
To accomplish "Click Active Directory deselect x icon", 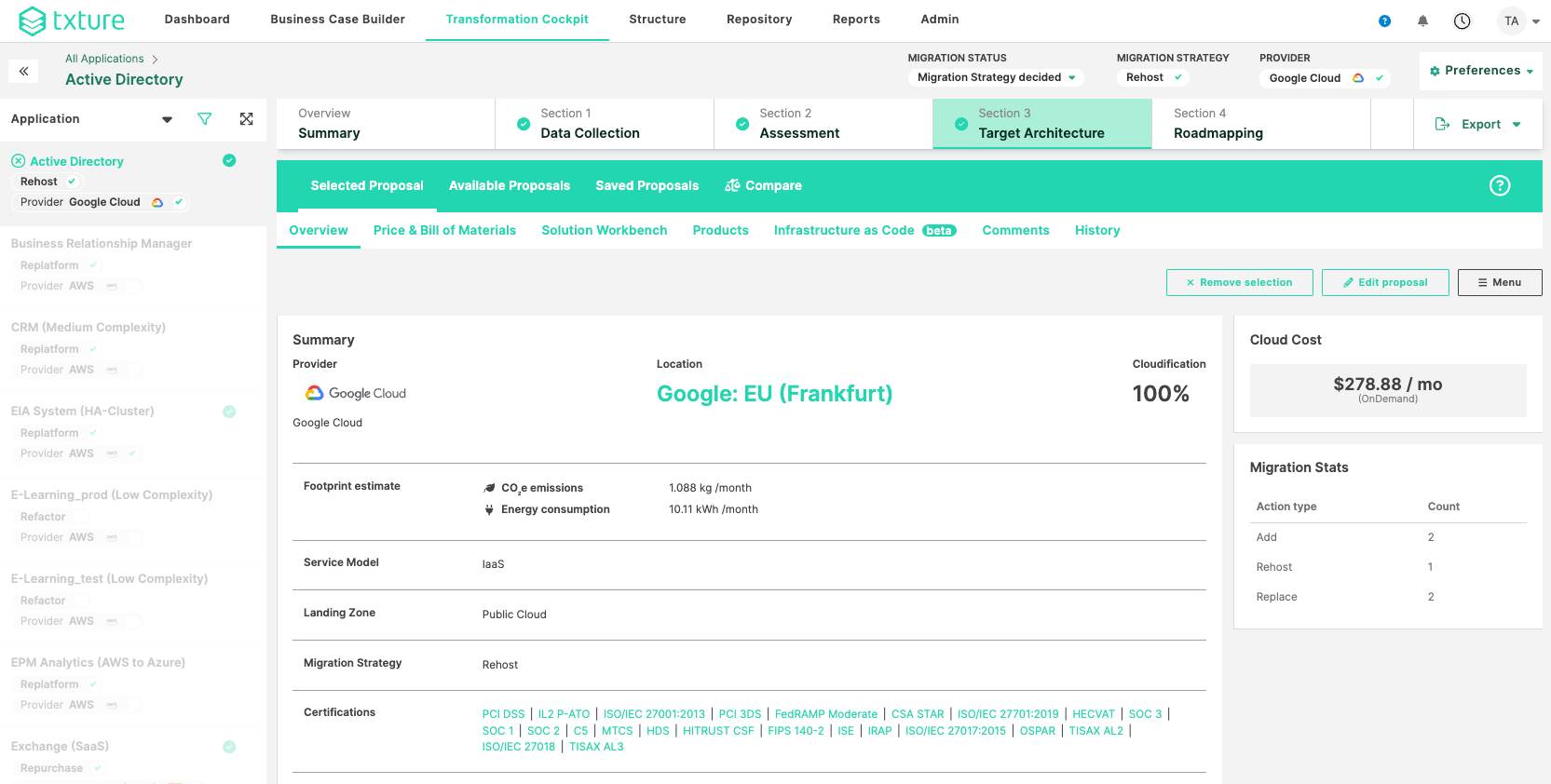I will [x=18, y=161].
